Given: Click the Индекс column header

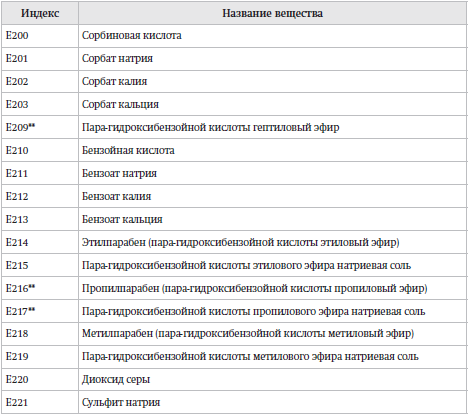Looking at the screenshot, I should click(40, 13).
